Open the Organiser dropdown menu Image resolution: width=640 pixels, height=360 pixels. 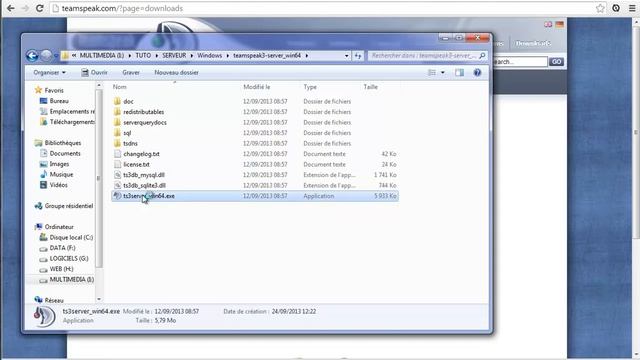point(49,73)
